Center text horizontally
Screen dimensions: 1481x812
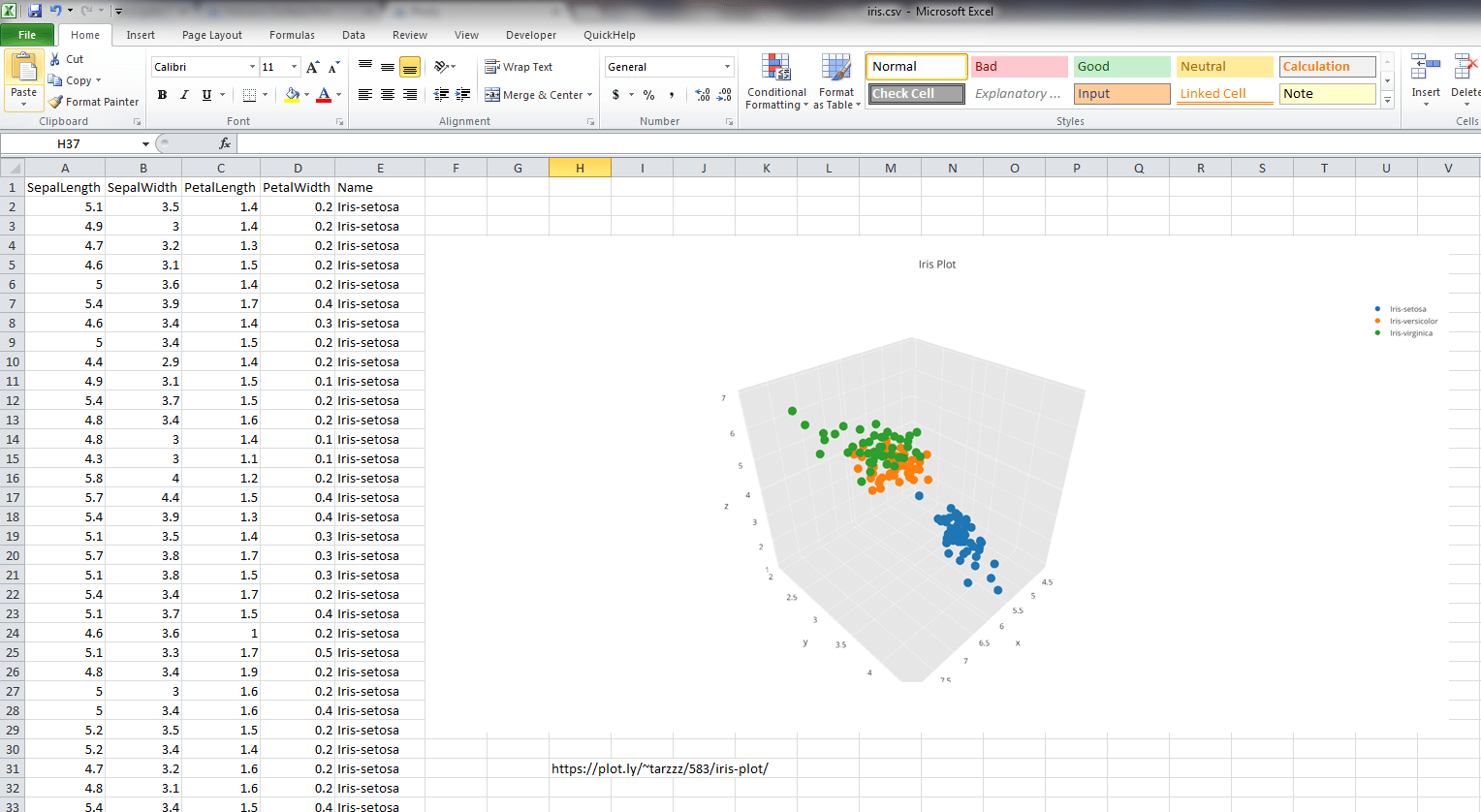tap(388, 95)
